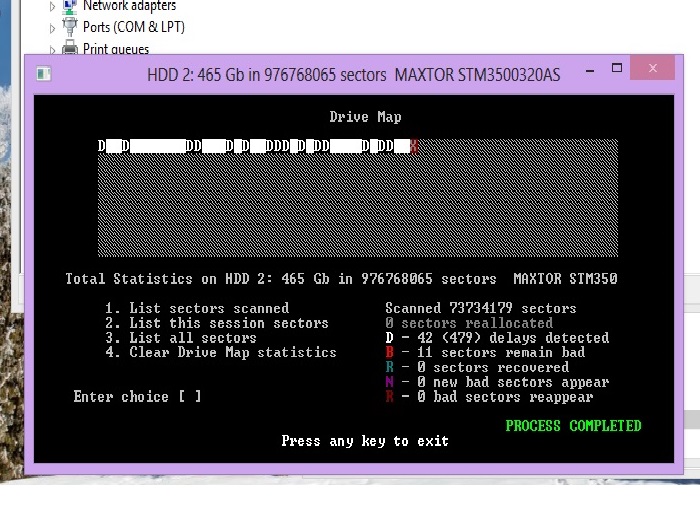
Task: Click option 2. List this session sectors
Action: tap(217, 323)
